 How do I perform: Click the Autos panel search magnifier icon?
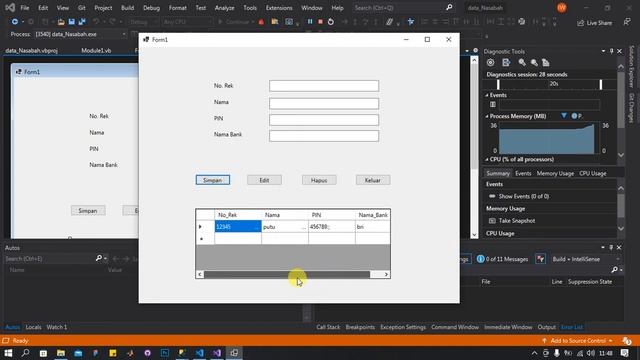(98, 258)
